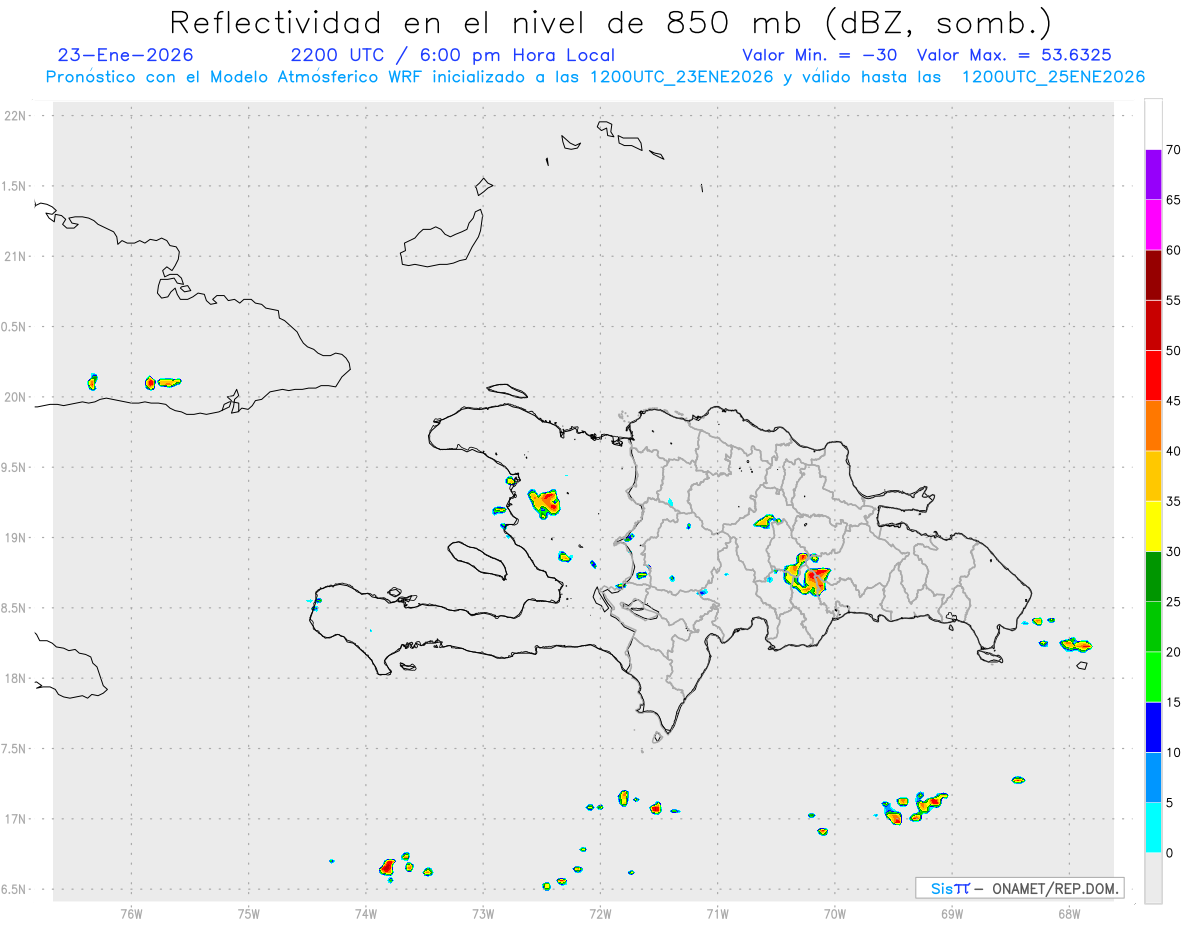Click the longitude axis label '69W'
The height and width of the screenshot is (927, 1200).
952,912
